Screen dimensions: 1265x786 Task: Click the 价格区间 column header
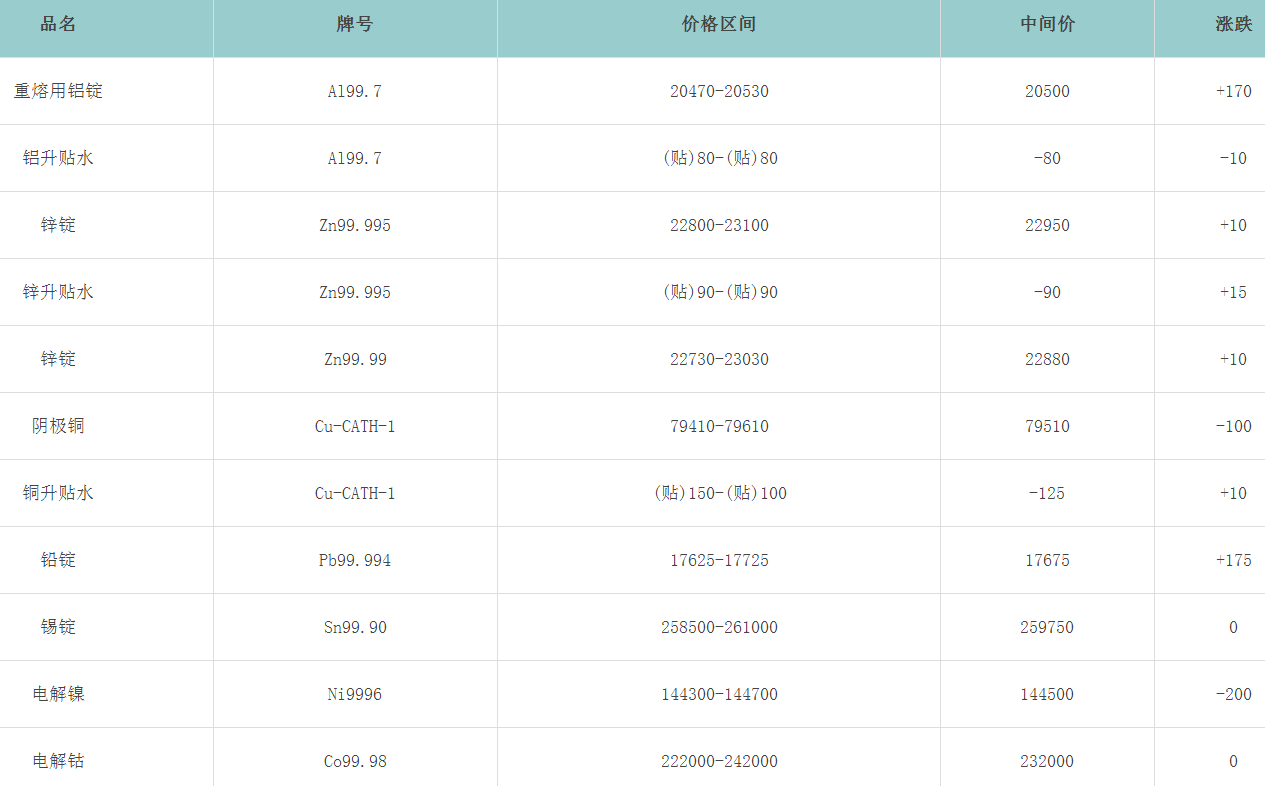pos(719,24)
